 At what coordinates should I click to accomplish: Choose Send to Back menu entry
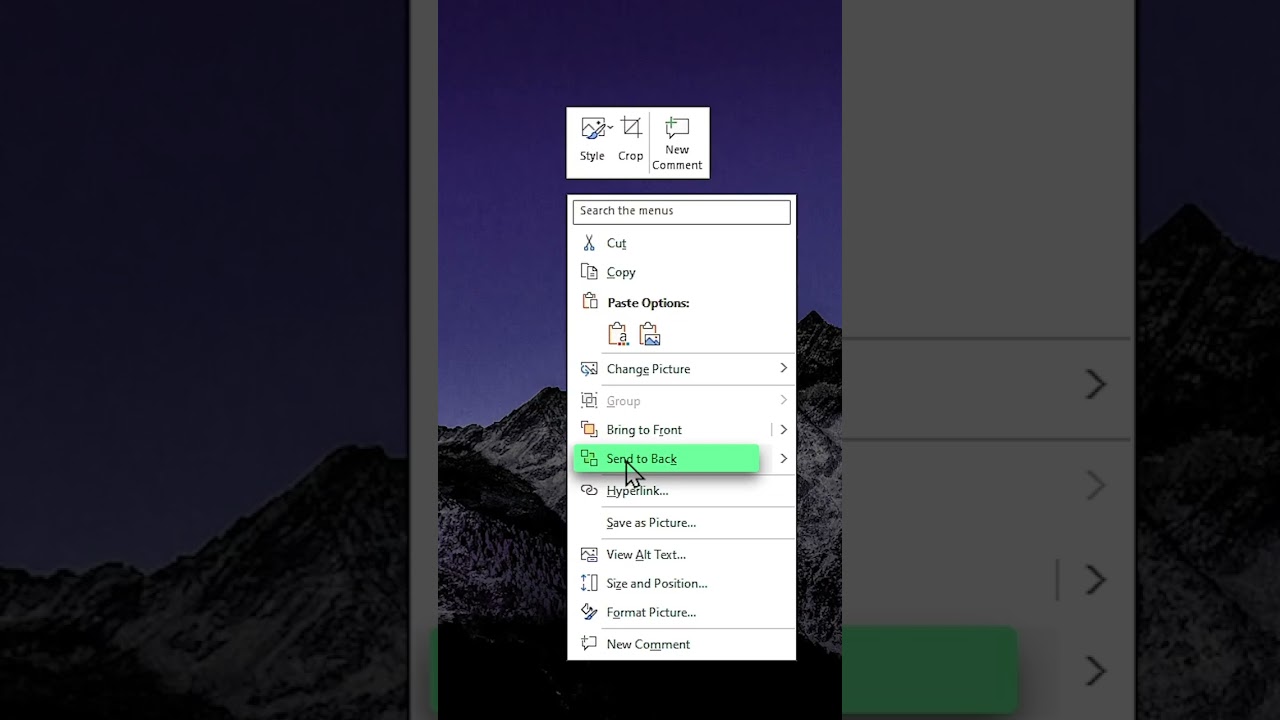(666, 459)
